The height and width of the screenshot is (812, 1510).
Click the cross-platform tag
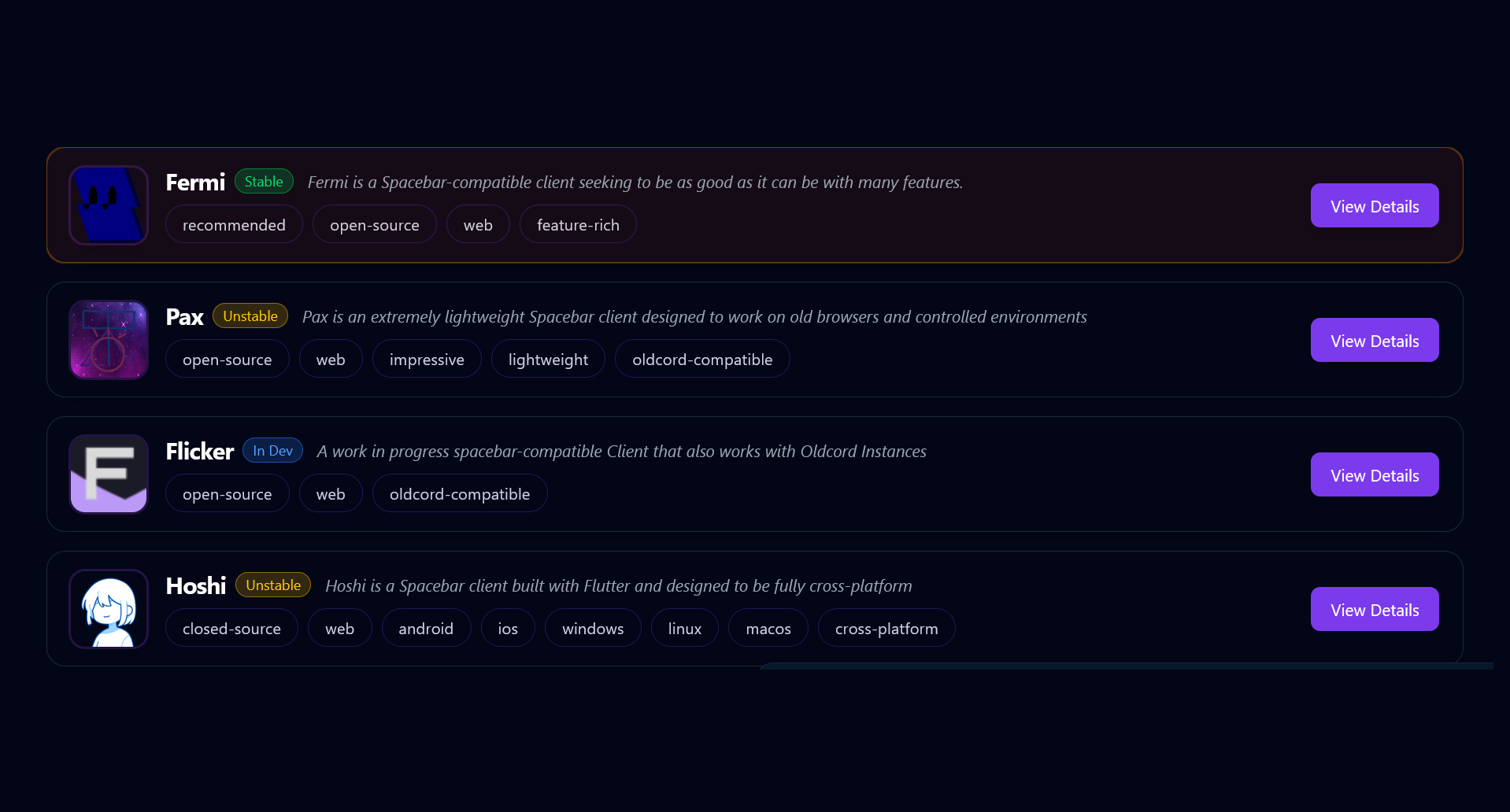click(886, 629)
